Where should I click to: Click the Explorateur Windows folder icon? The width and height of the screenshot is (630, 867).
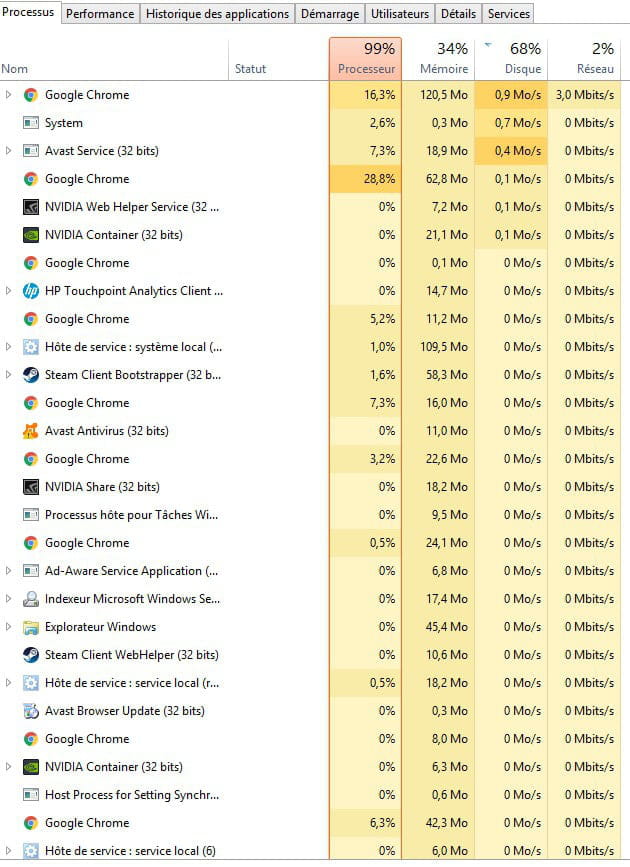30,627
